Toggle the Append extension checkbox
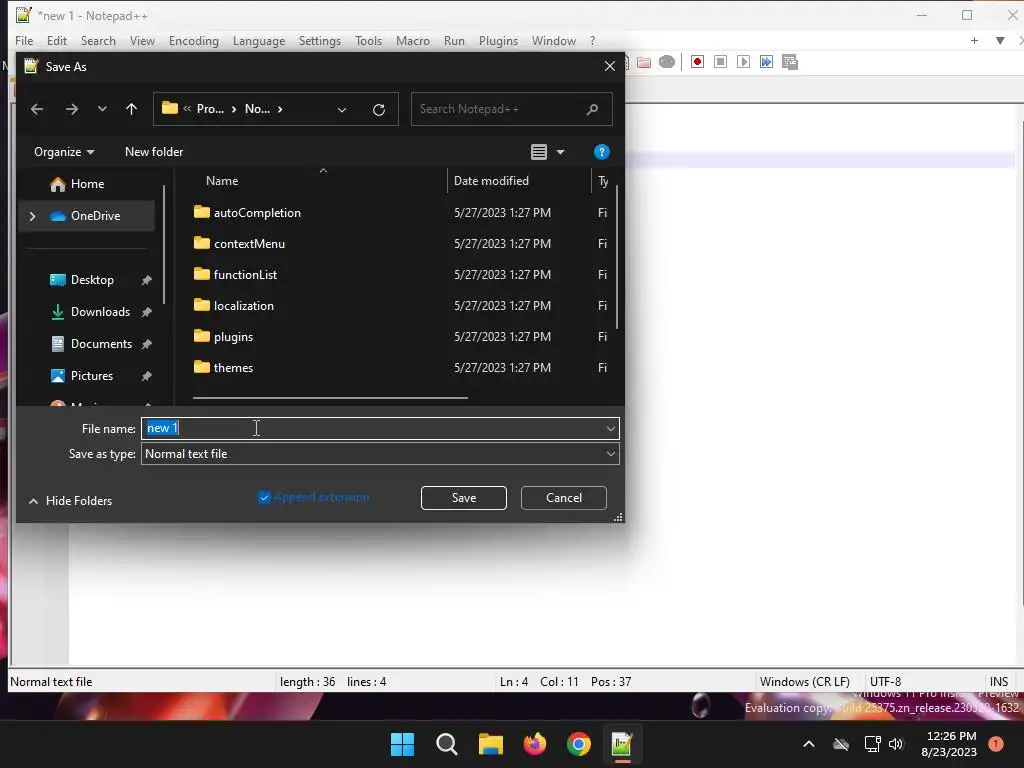Viewport: 1024px width, 768px height. point(264,498)
